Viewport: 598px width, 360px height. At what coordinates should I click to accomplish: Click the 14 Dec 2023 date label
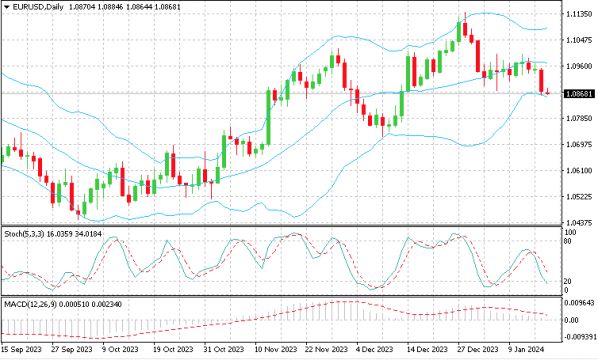pos(428,349)
